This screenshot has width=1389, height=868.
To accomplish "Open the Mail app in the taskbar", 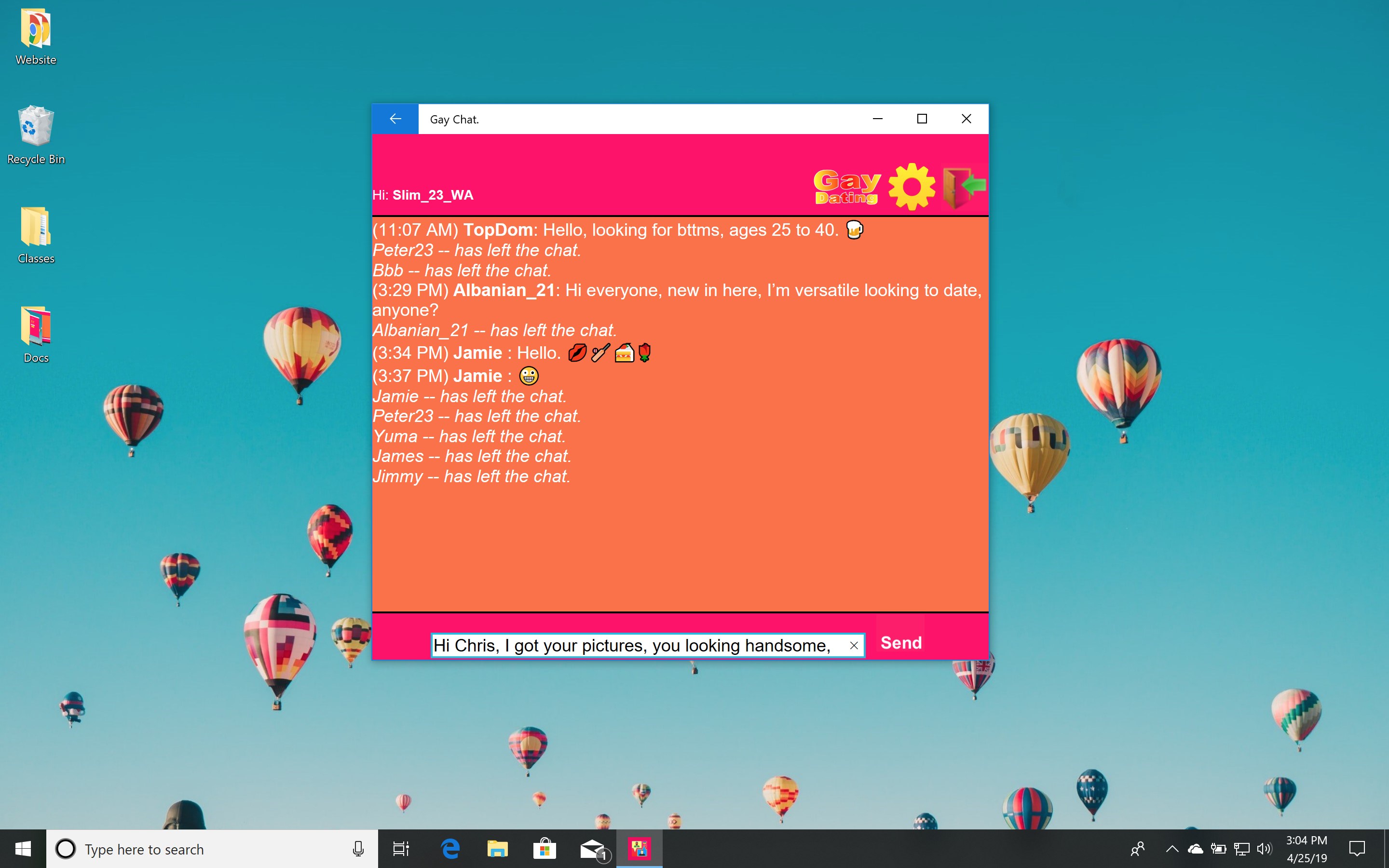I will point(592,849).
